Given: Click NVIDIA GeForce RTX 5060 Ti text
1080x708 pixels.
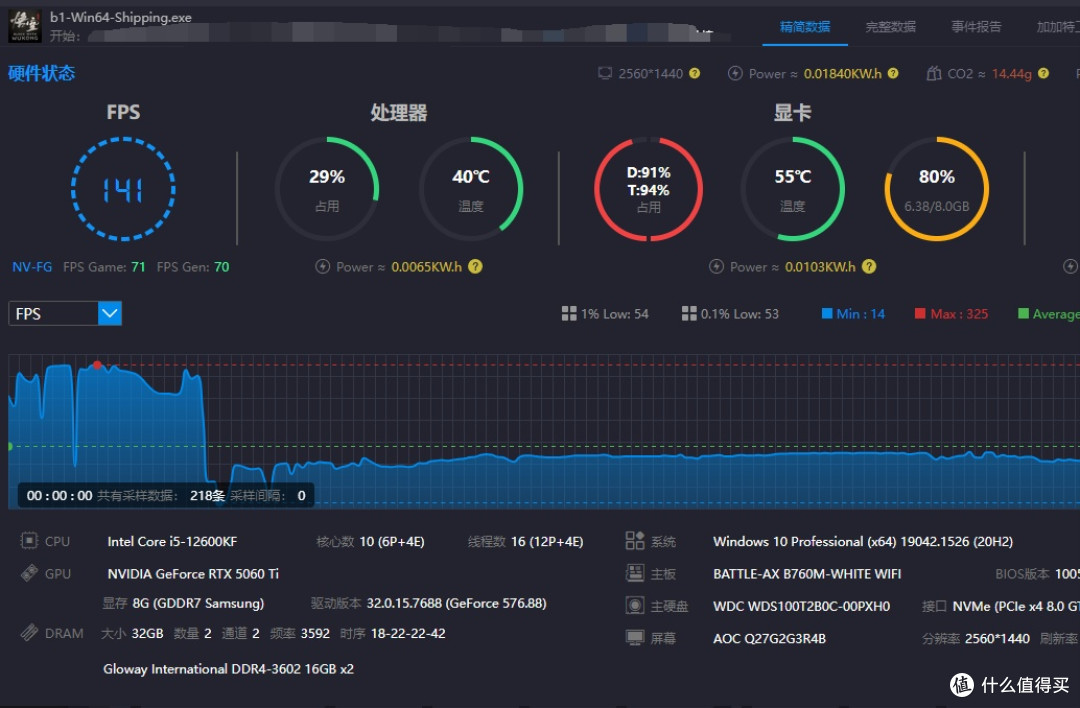Looking at the screenshot, I should coord(193,574).
